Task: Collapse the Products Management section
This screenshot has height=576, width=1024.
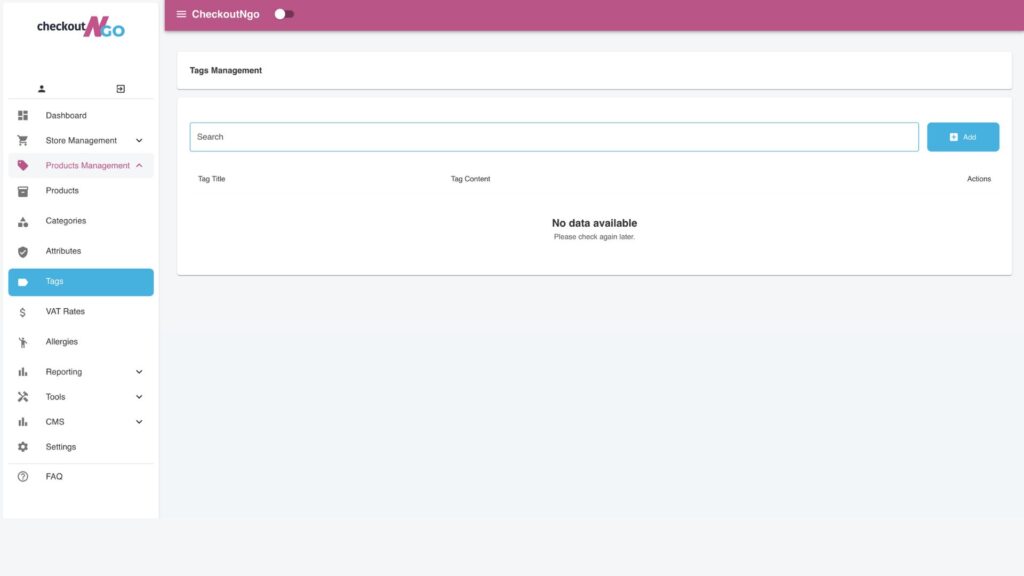Action: pyautogui.click(x=139, y=166)
